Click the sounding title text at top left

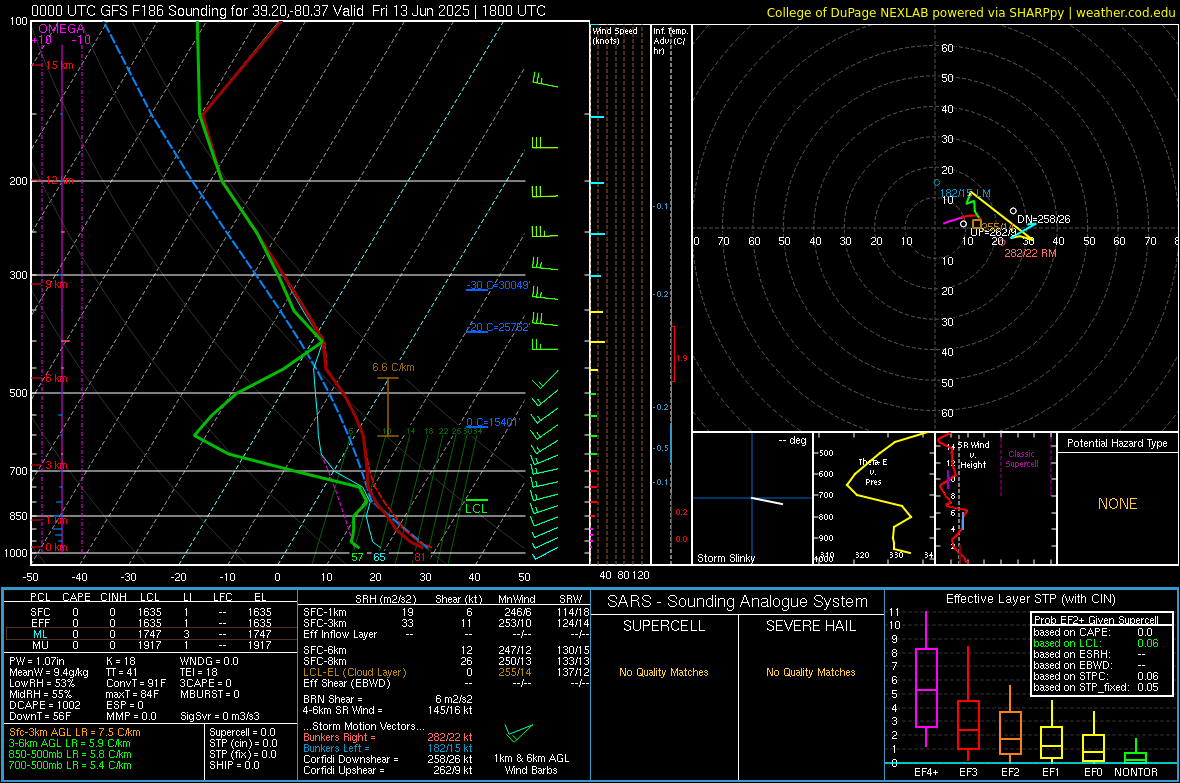(x=288, y=11)
